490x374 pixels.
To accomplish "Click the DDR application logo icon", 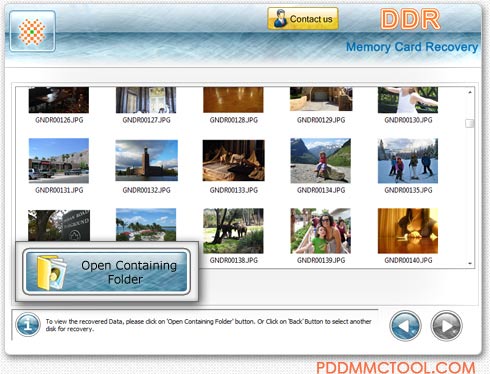I will (32, 31).
